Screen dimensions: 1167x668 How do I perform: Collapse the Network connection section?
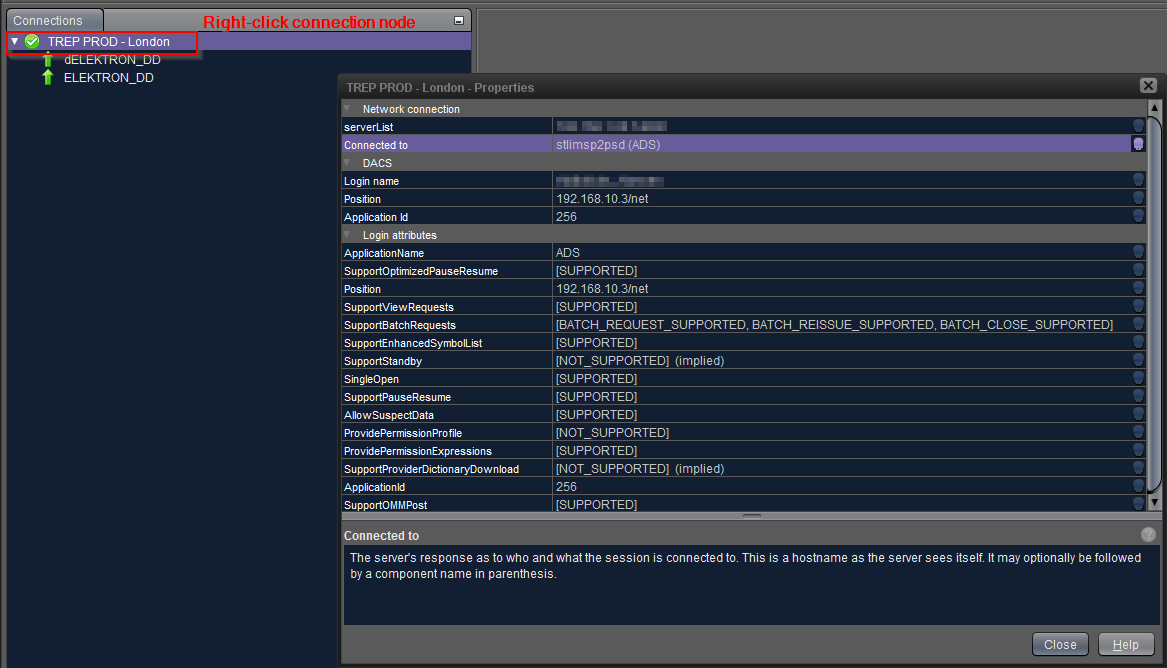tap(348, 109)
